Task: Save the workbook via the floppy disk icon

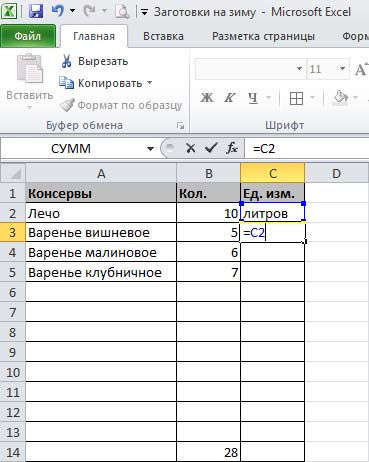Action: coord(36,12)
